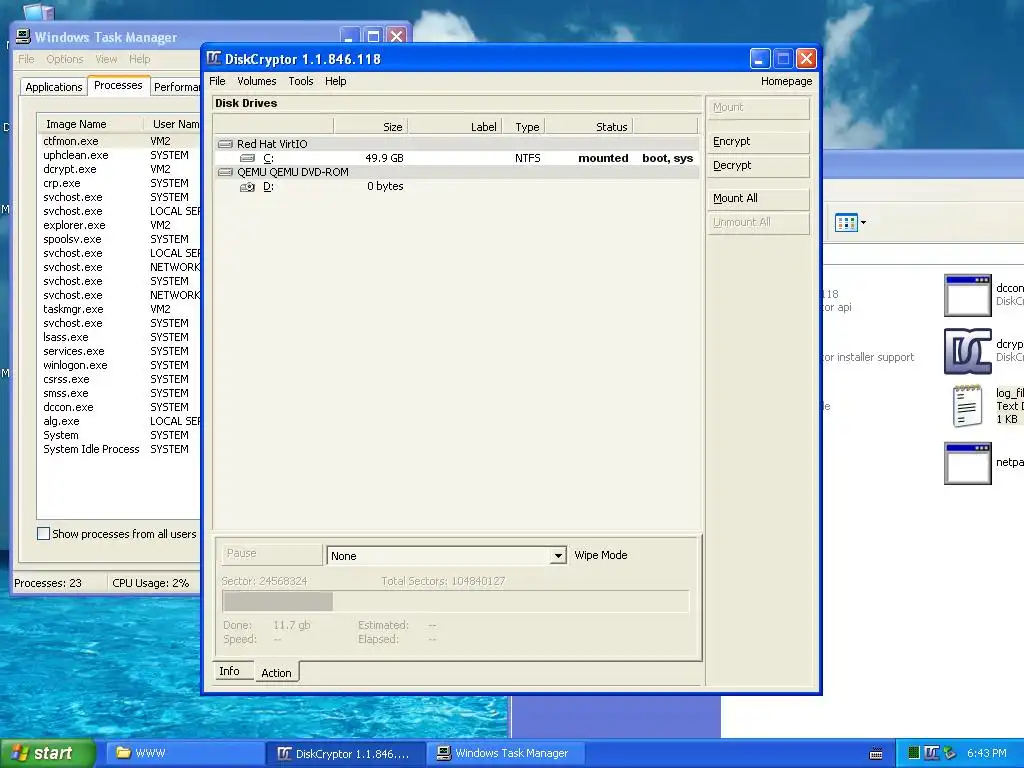Open the Volumes menu
This screenshot has height=768, width=1024.
click(257, 81)
